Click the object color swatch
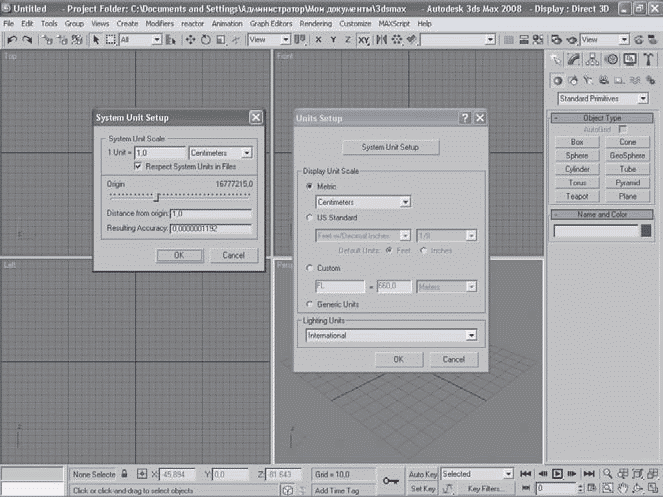Screen dimensions: 663x497 pos(646,231)
